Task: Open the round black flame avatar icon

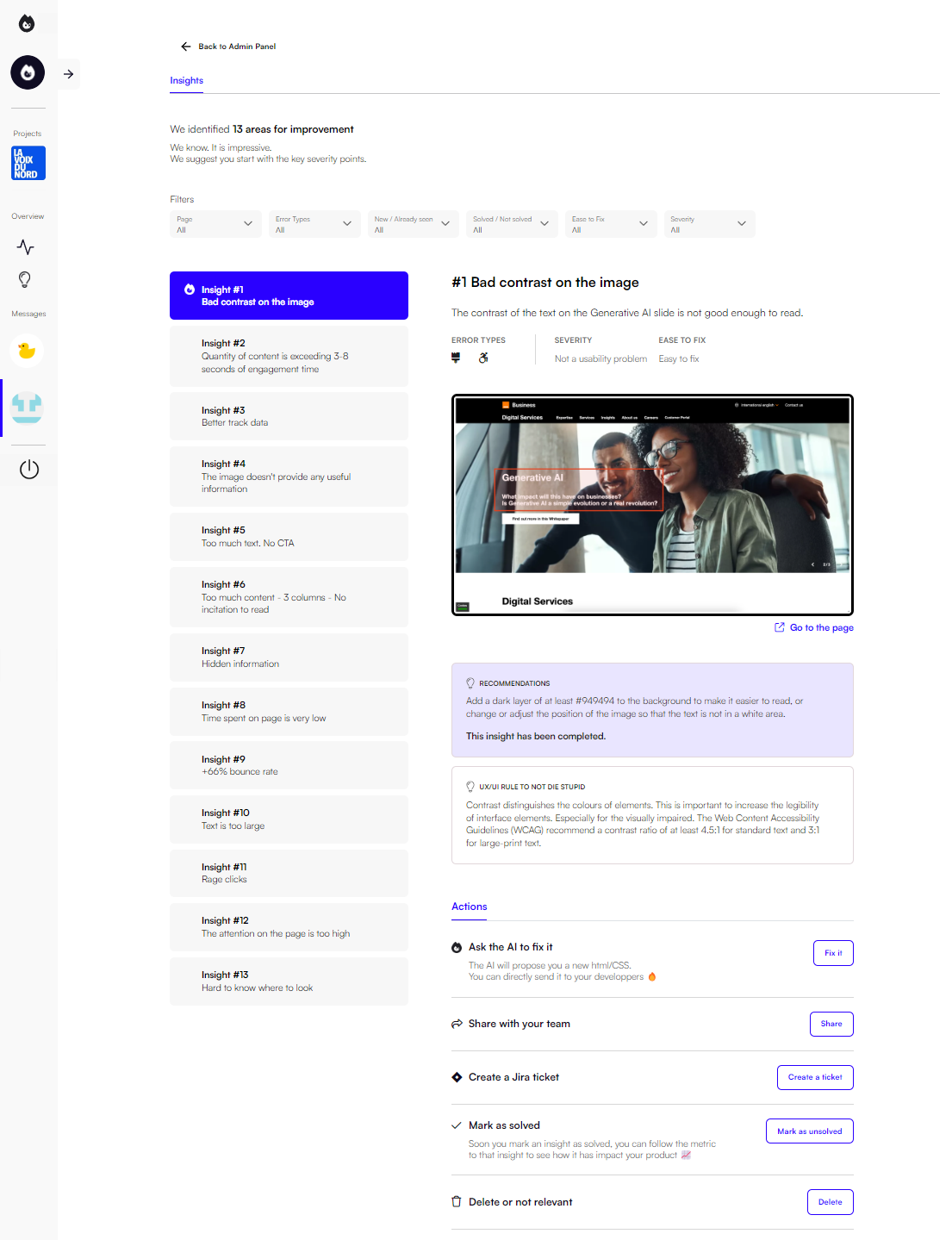Action: click(x=28, y=72)
